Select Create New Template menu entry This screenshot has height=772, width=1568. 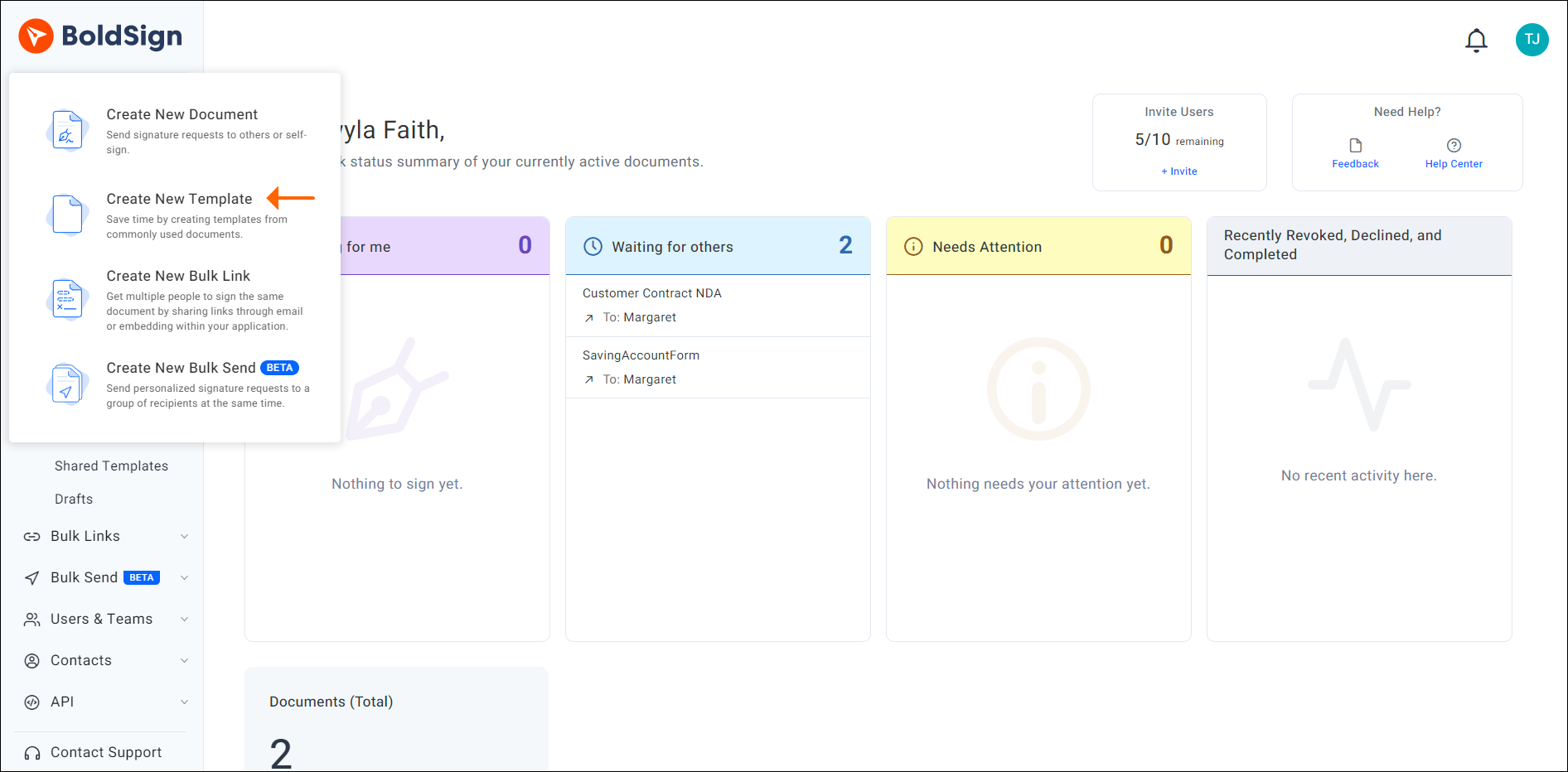click(176, 215)
